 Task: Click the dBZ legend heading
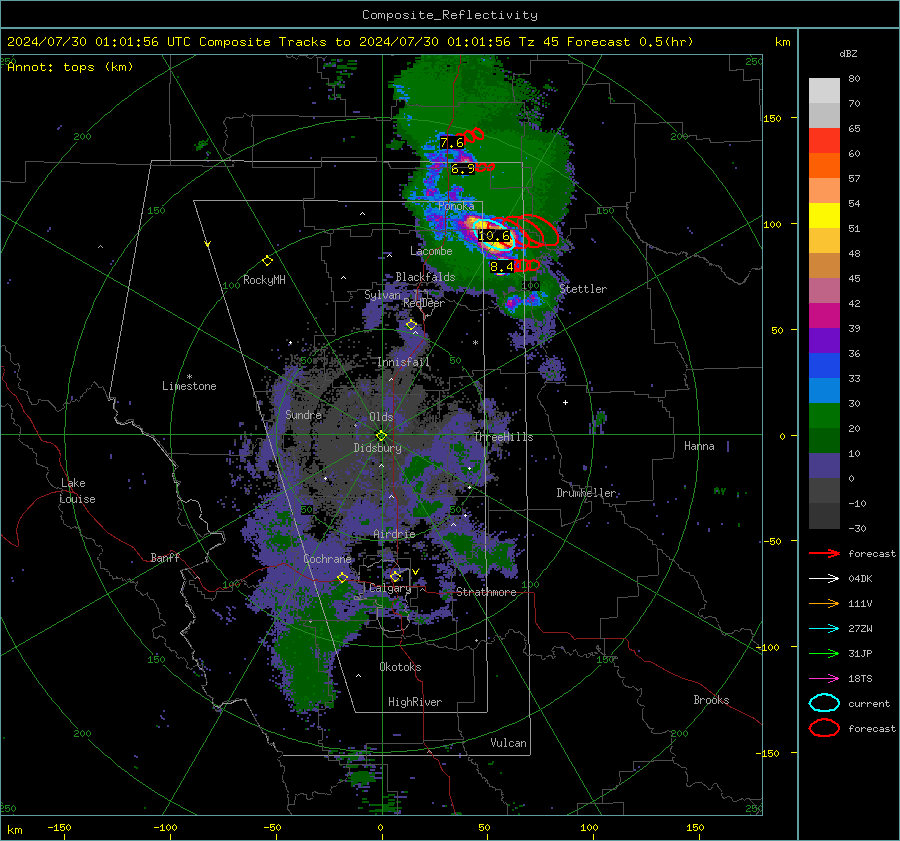(848, 53)
